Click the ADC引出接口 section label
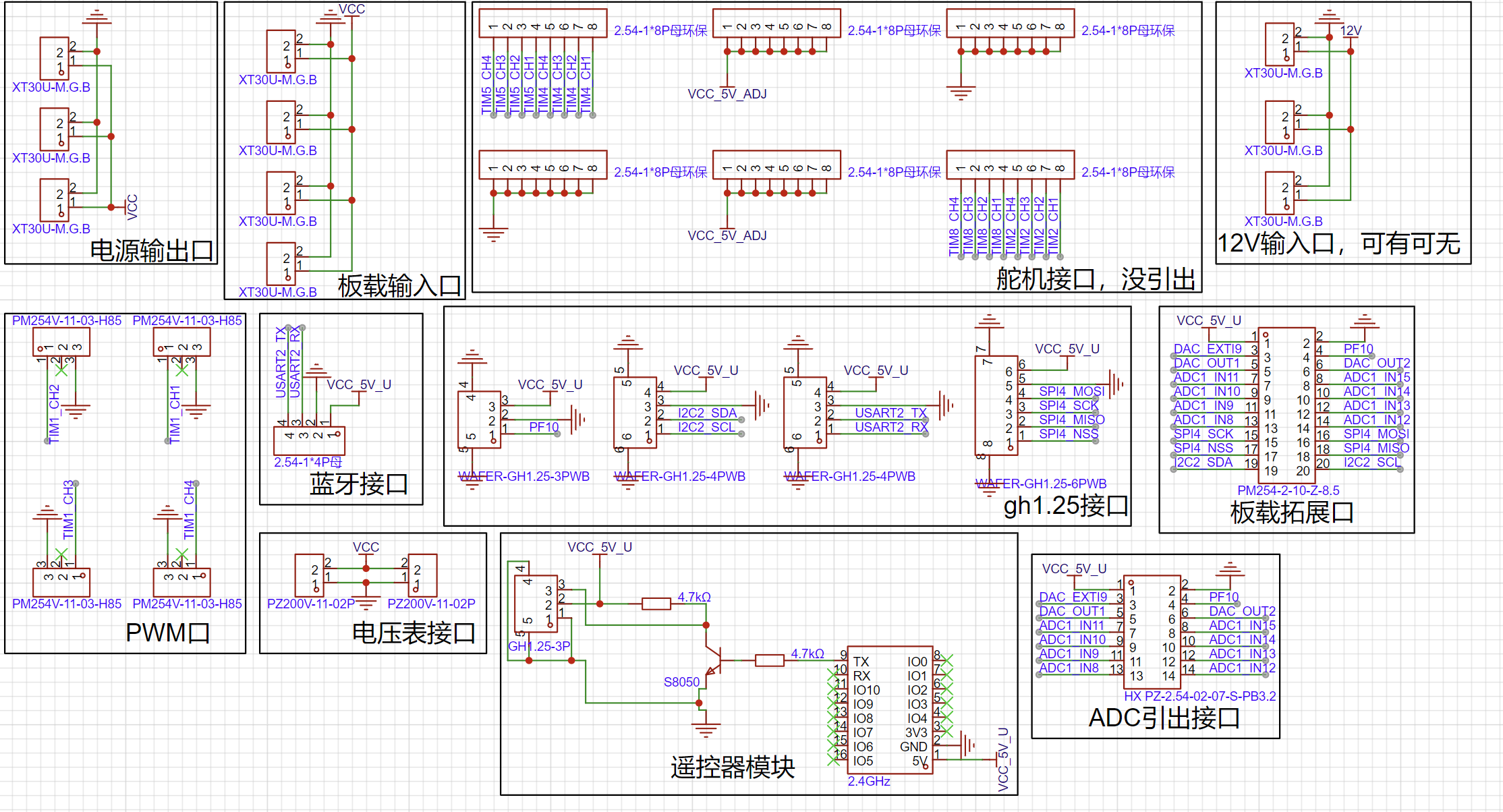Viewport: 1503px width, 812px height. pos(1164,718)
